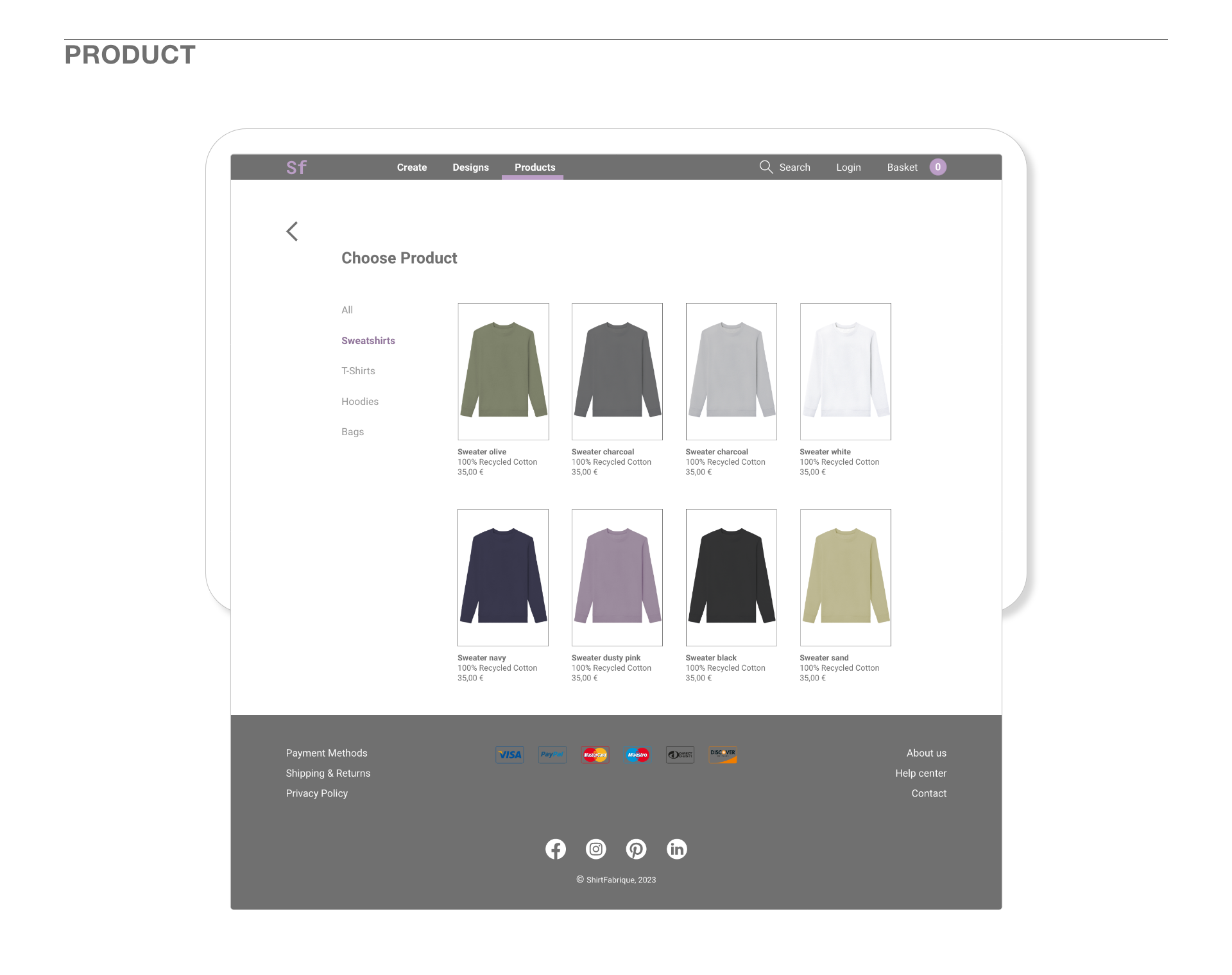Open the Instagram social icon
Viewport: 1232px width, 975px height.
pos(596,849)
